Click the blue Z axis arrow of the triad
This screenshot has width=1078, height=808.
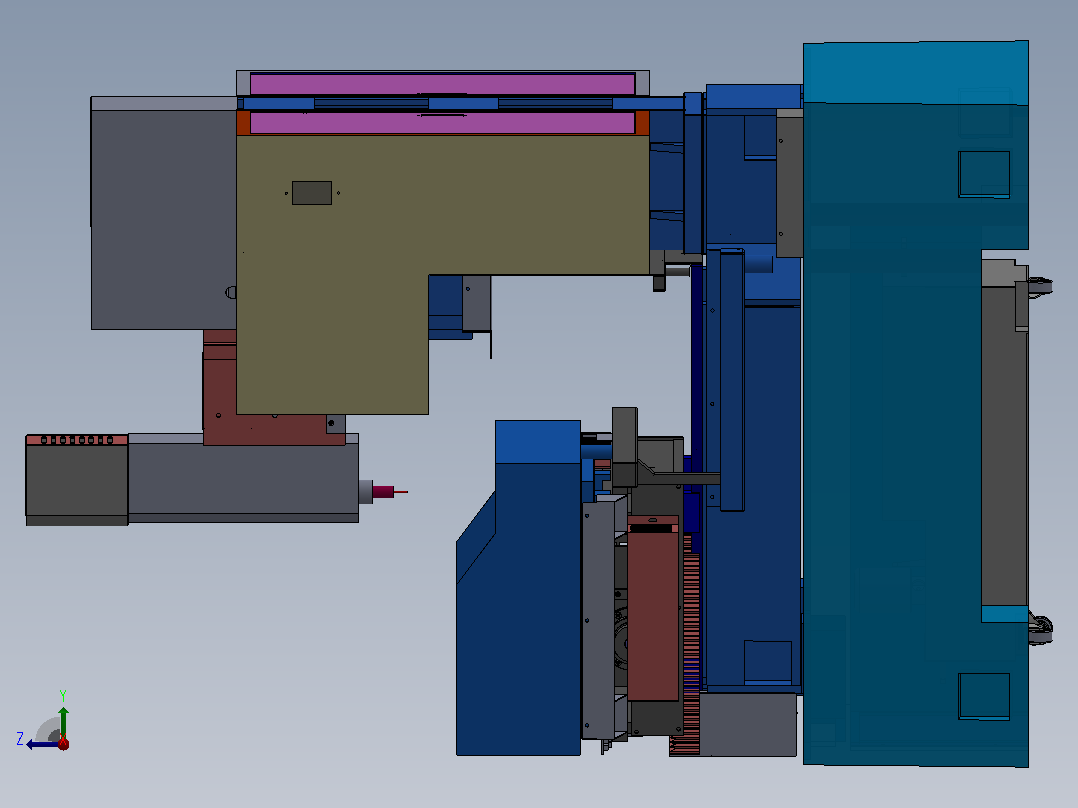coord(41,744)
